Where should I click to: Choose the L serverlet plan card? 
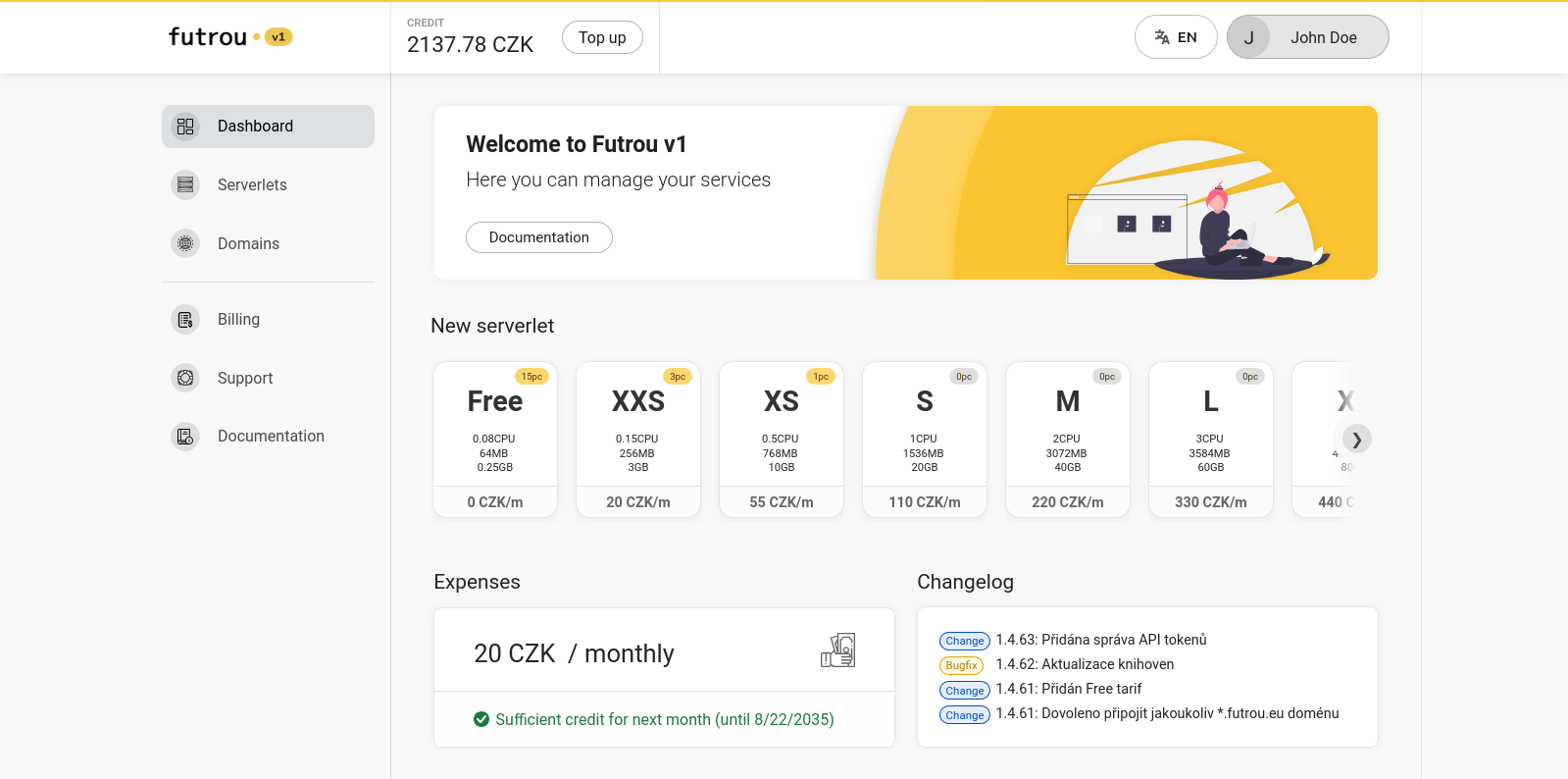click(x=1211, y=440)
